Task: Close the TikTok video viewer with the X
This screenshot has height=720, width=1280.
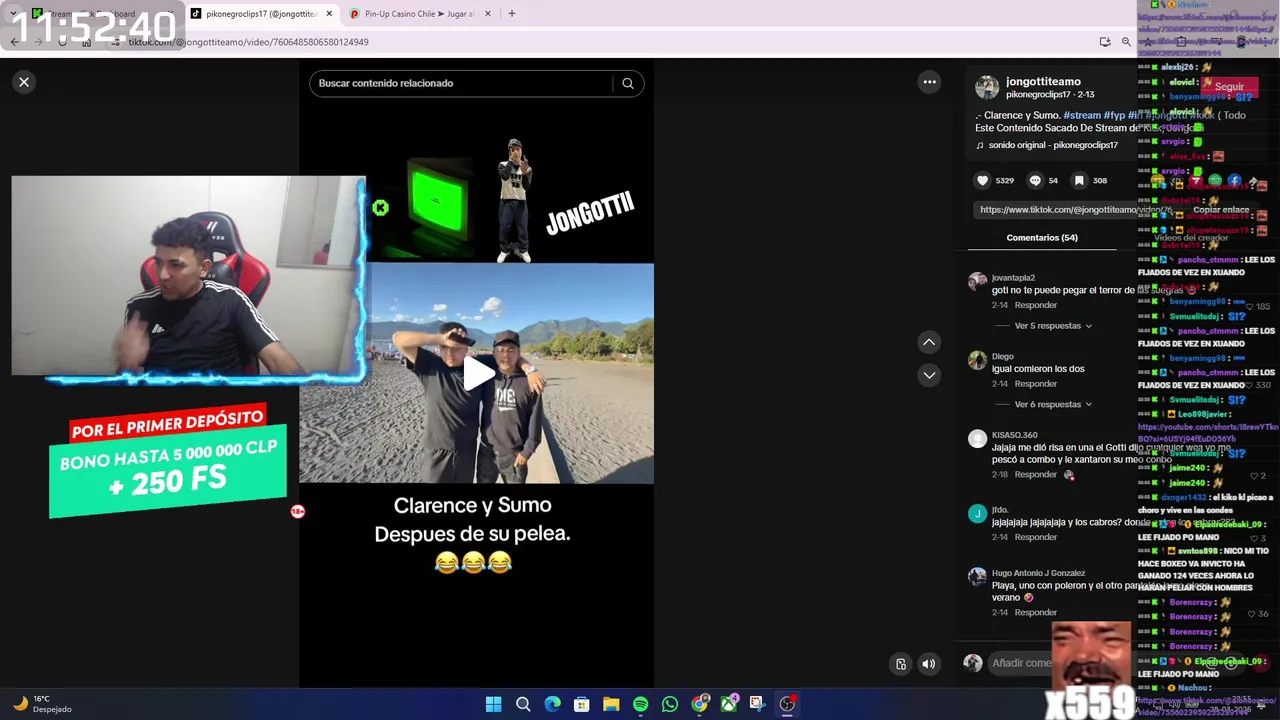Action: (x=24, y=82)
